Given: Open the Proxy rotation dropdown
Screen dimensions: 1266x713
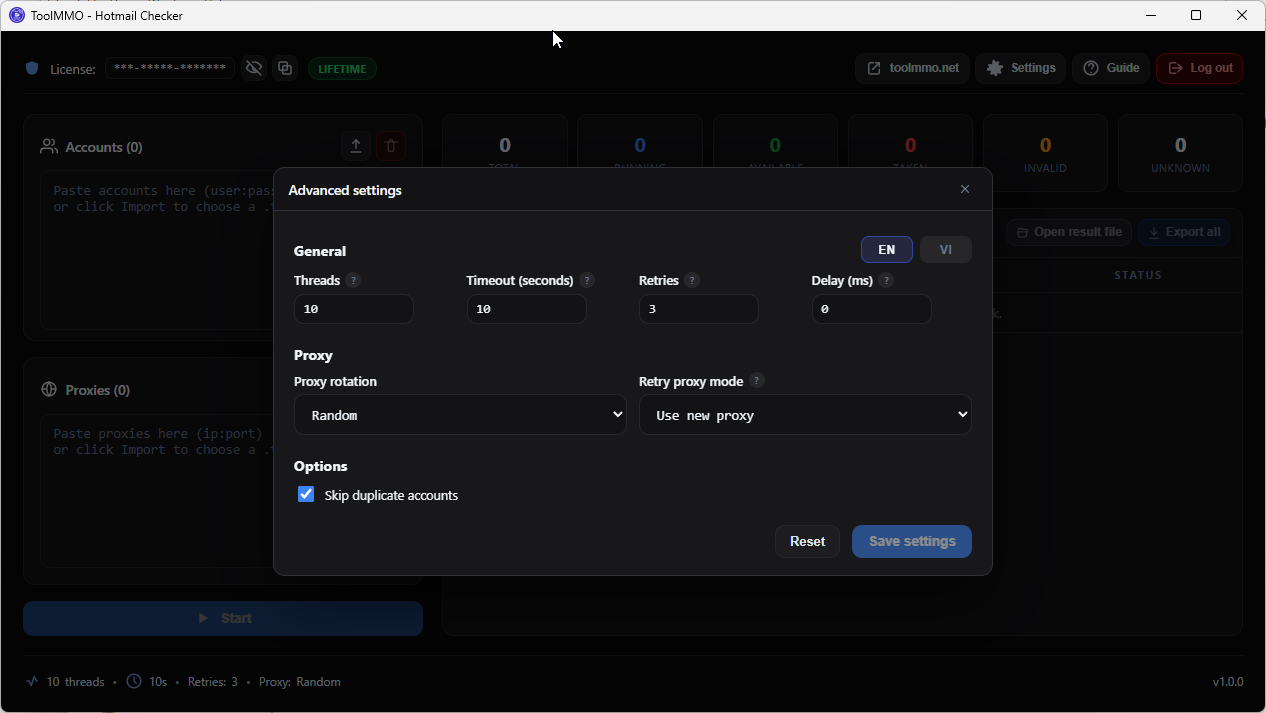Looking at the screenshot, I should coord(460,415).
